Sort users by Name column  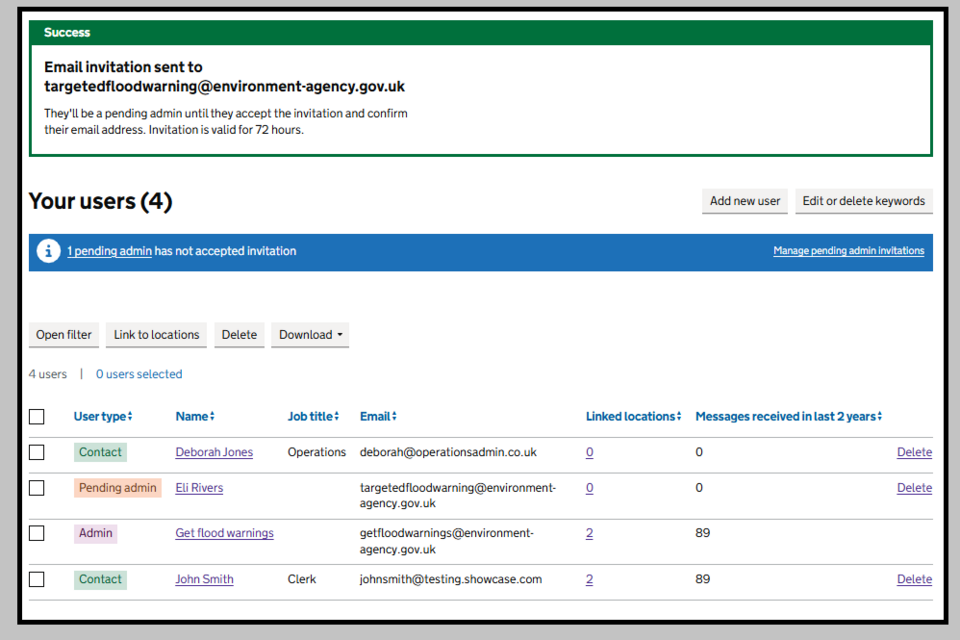tap(195, 416)
